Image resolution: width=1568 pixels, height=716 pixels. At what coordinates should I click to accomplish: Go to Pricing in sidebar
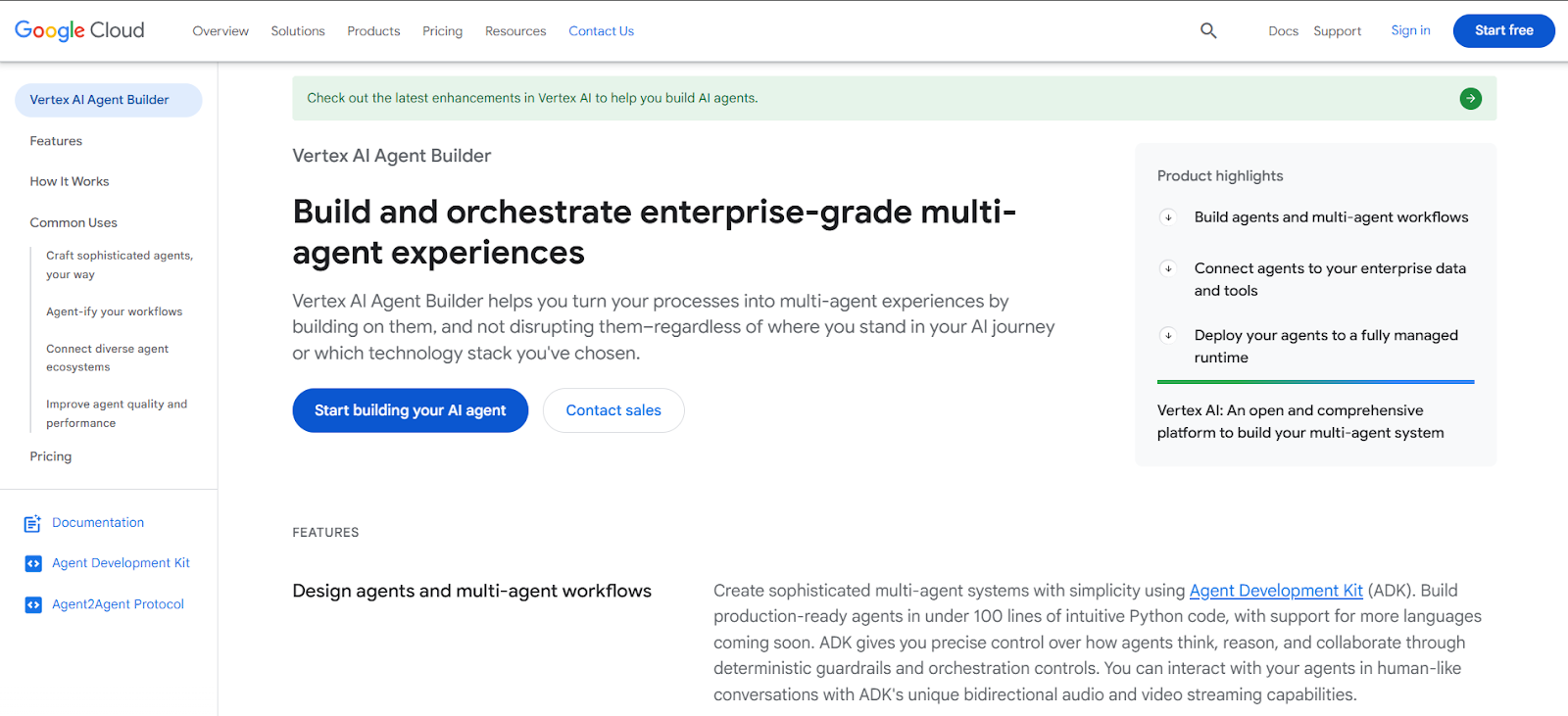pyautogui.click(x=51, y=456)
